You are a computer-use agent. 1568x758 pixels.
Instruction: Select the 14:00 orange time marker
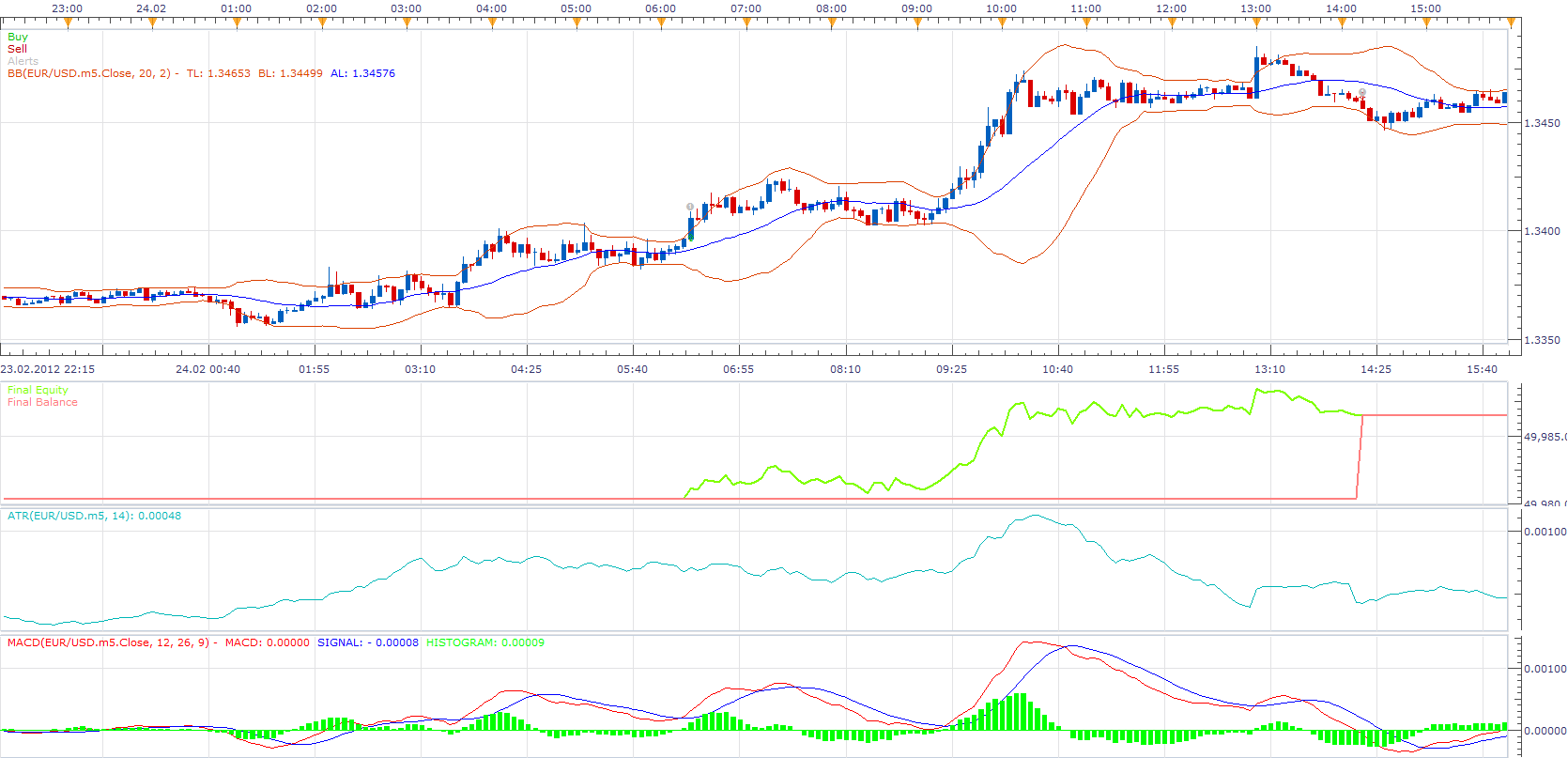[1341, 23]
